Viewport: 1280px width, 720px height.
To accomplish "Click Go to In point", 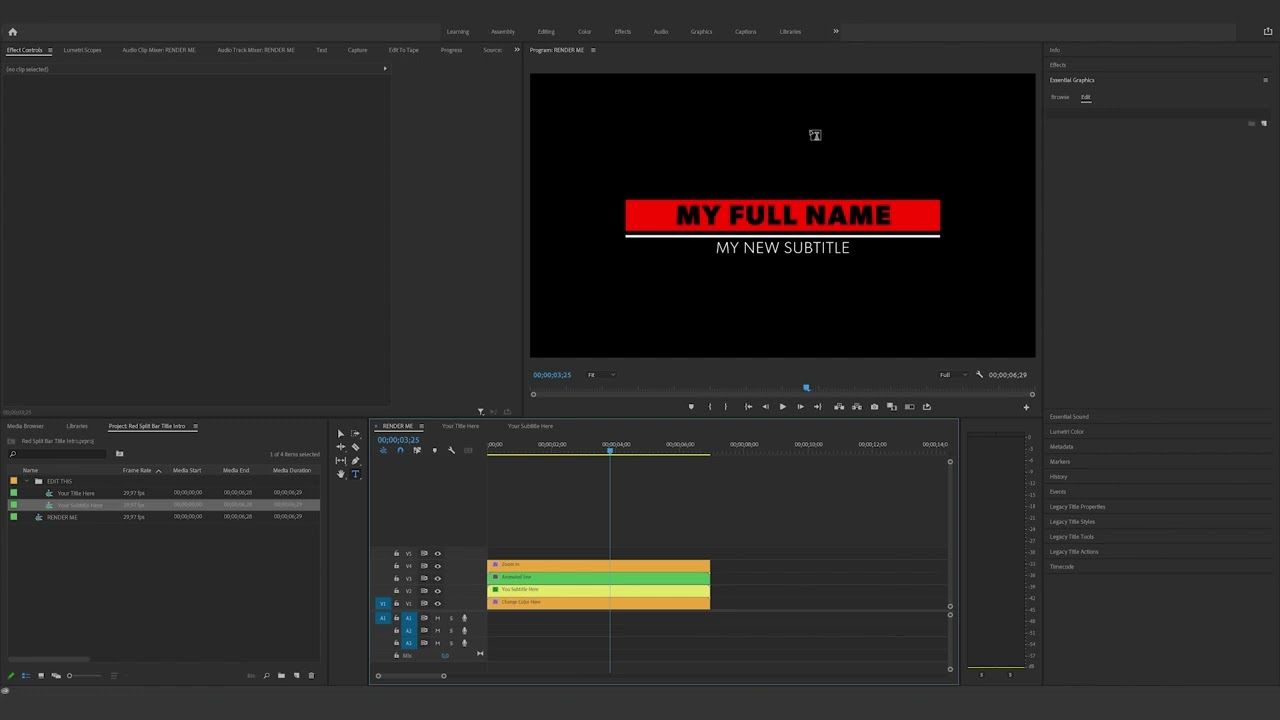I will (748, 407).
